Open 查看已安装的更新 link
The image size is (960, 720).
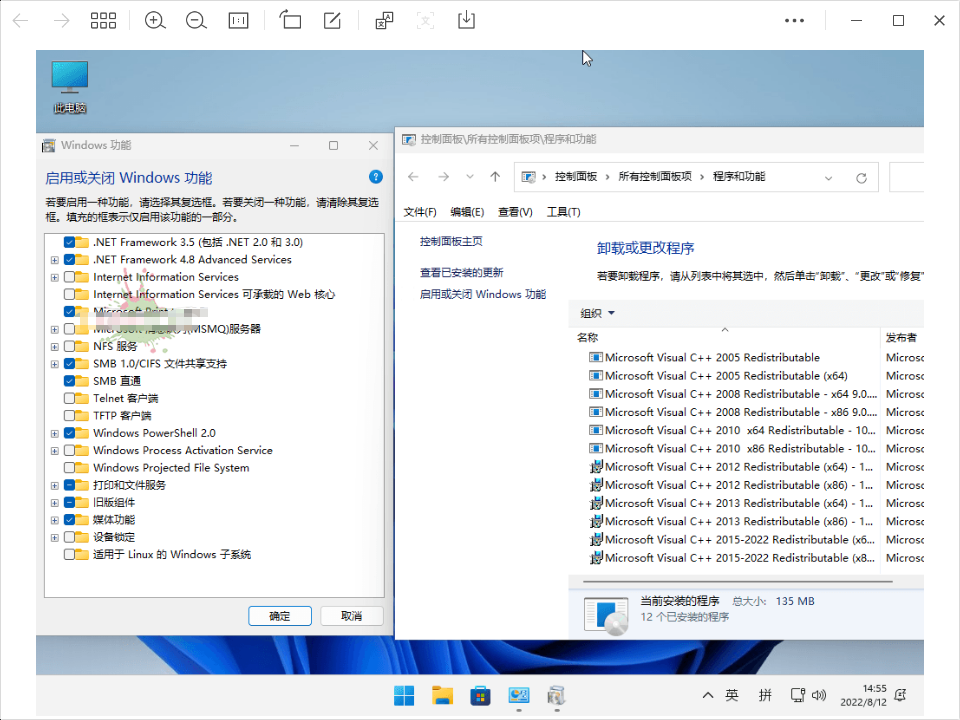[462, 272]
